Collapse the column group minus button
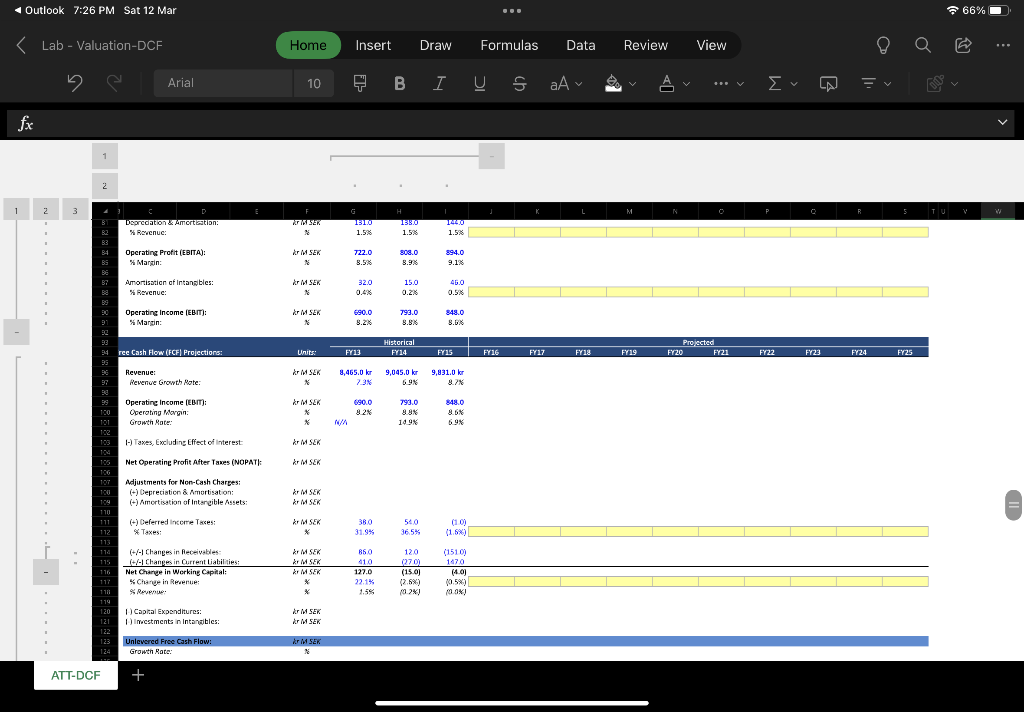Viewport: 1024px width, 712px height. (492, 156)
